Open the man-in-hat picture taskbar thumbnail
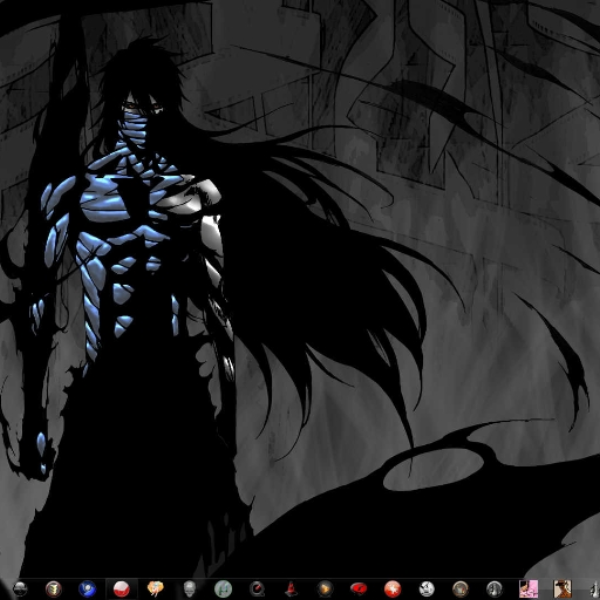 point(562,589)
